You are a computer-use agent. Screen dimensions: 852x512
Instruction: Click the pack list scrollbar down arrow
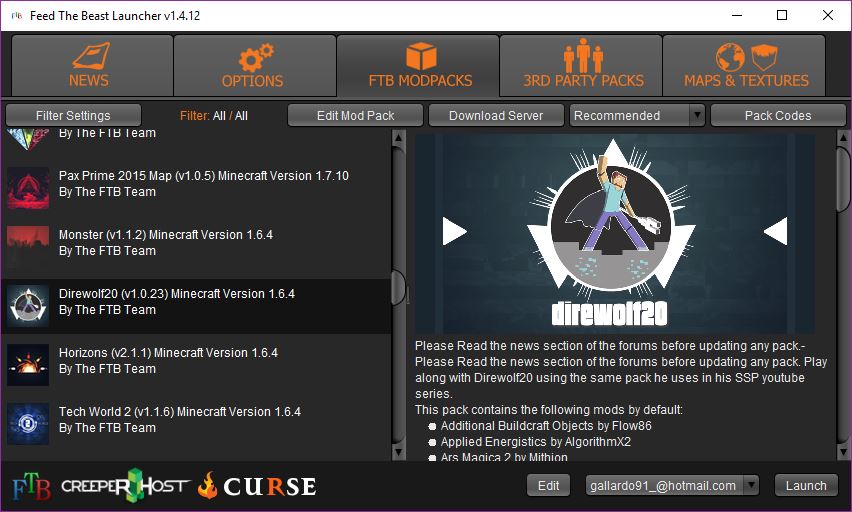(398, 452)
